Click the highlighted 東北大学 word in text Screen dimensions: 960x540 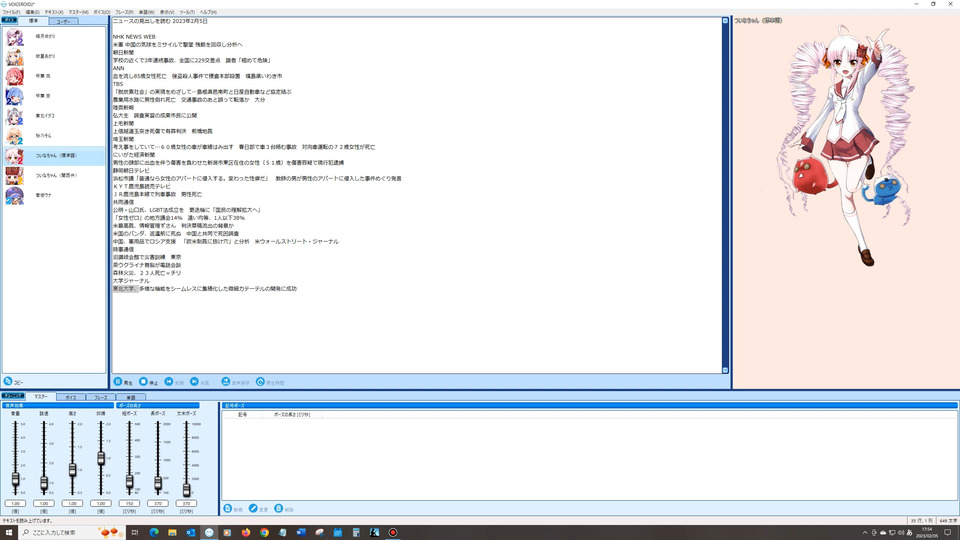(x=125, y=288)
